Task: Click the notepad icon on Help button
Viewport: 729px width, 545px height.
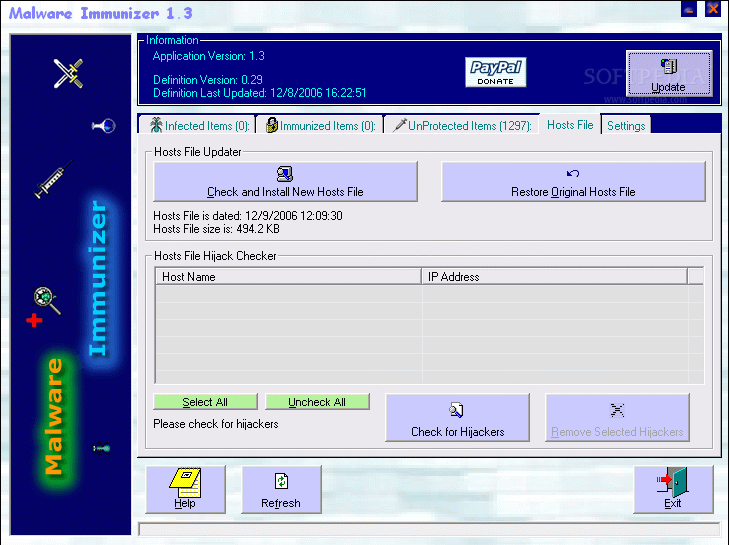Action: pos(185,483)
